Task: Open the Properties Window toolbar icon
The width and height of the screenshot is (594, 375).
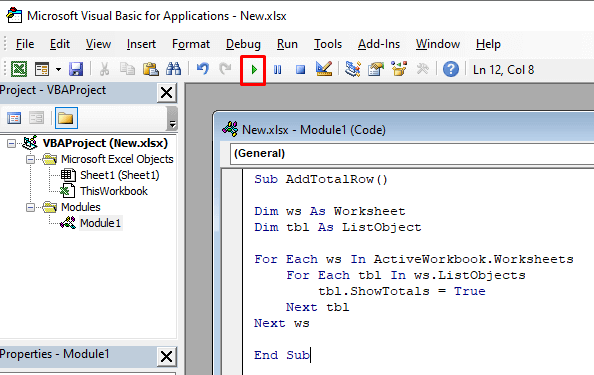Action: (x=376, y=69)
